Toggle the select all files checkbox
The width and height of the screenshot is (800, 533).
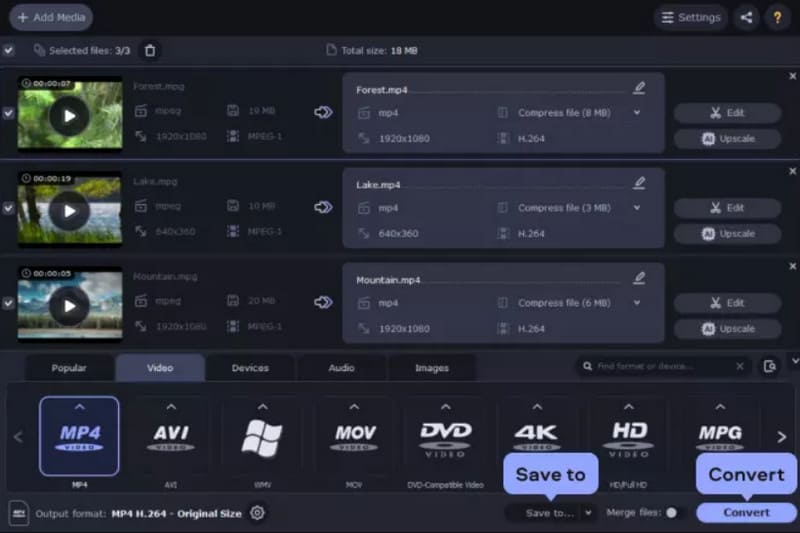(9, 50)
